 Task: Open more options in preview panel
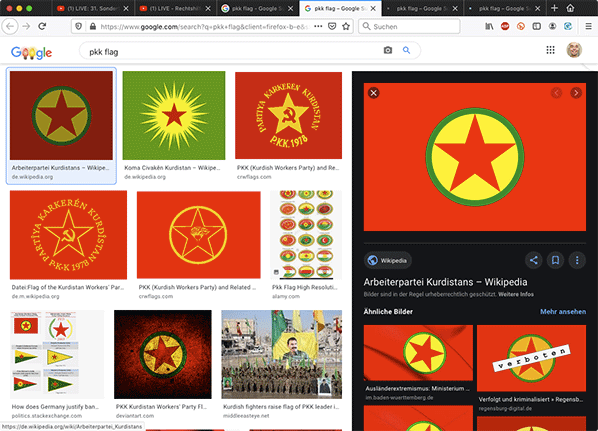point(577,260)
